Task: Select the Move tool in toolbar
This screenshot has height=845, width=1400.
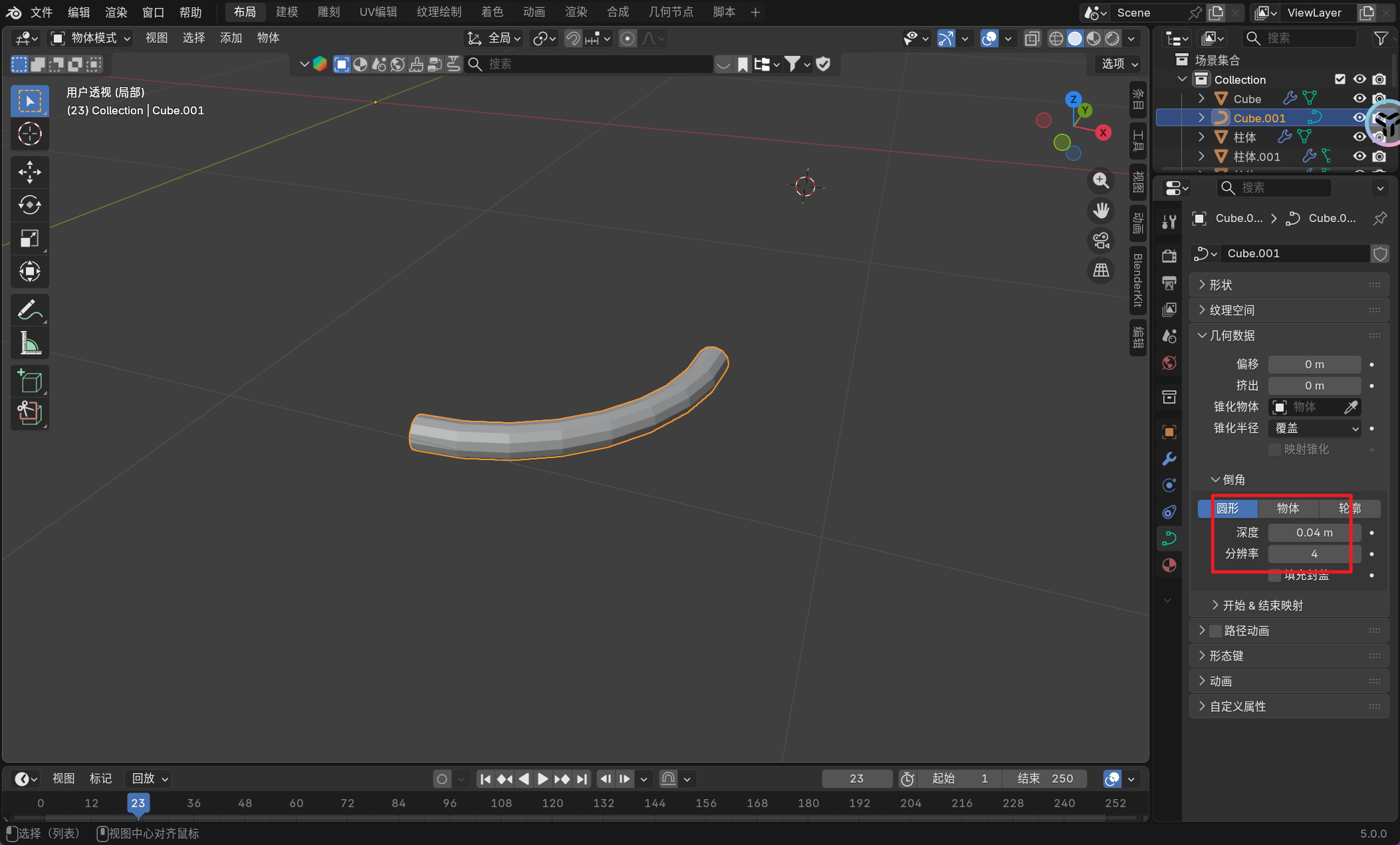Action: [29, 172]
